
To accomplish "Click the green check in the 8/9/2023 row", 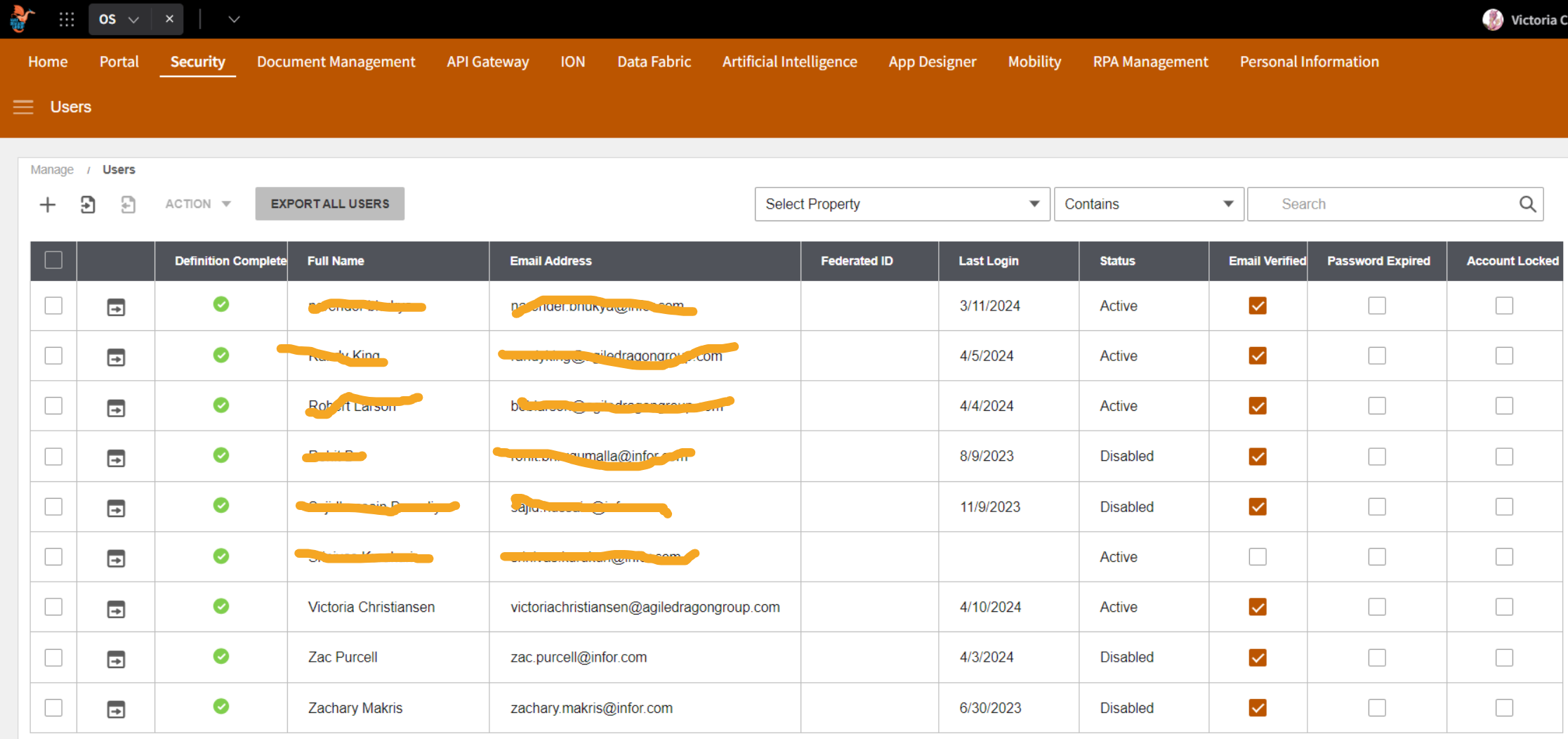I will tap(221, 455).
